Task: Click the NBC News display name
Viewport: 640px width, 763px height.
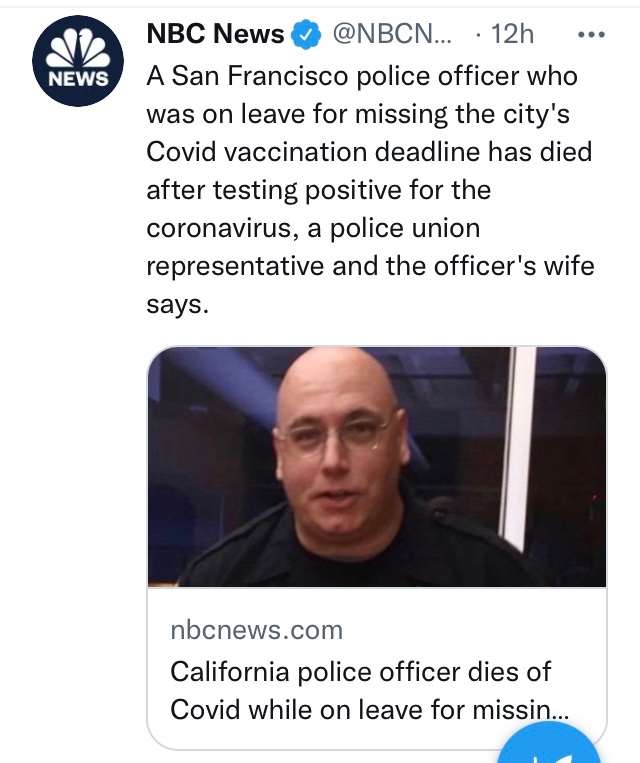Action: pos(215,34)
